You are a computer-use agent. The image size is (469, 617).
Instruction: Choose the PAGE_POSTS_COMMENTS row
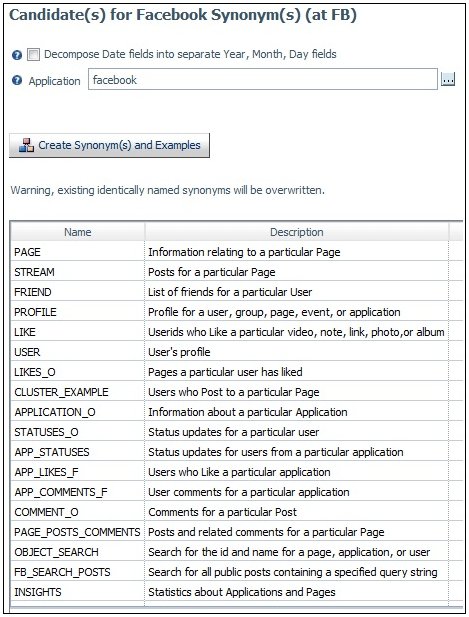point(236,532)
